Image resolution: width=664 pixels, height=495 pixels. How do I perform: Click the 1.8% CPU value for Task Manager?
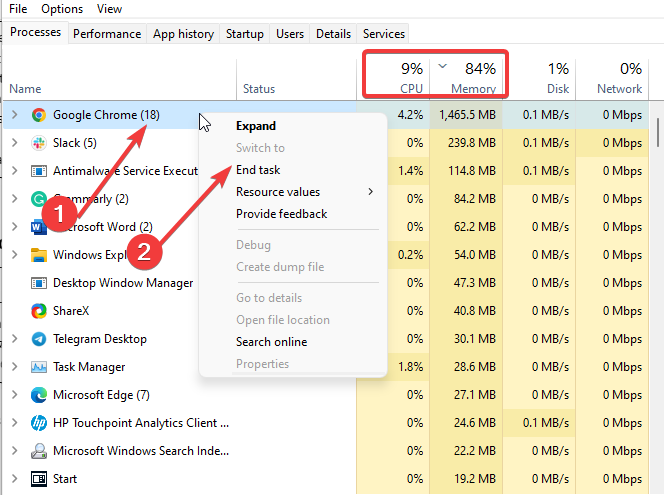[410, 367]
